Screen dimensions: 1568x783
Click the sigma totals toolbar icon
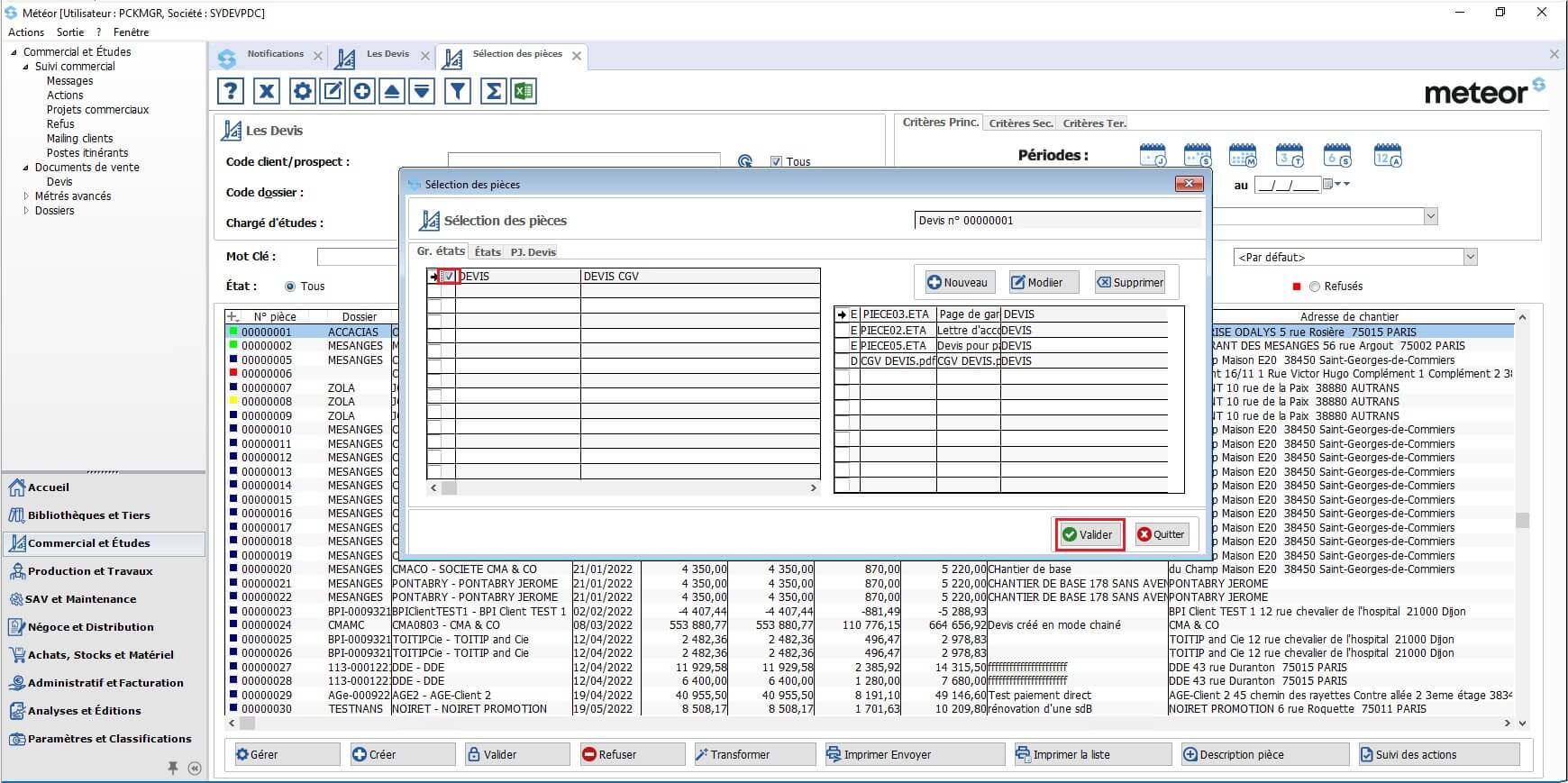[x=494, y=91]
